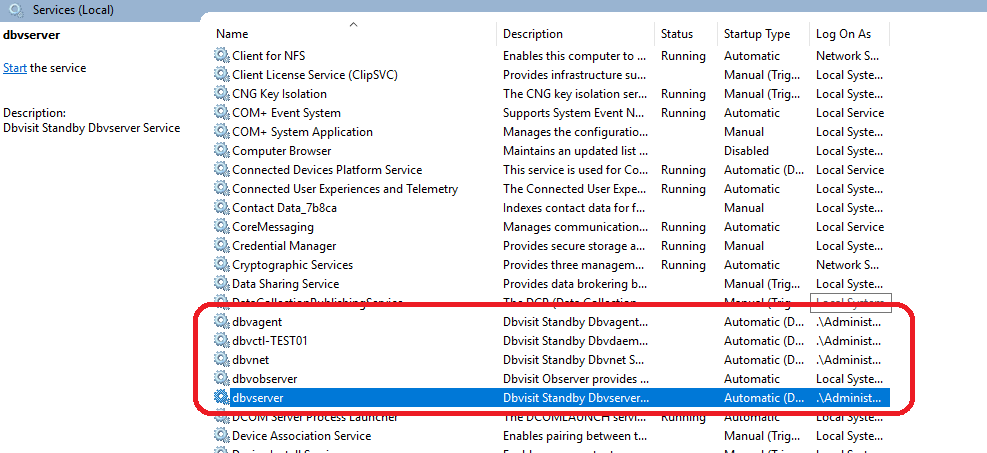This screenshot has height=453, width=987.
Task: Click the dbvserver heading in left pane
Action: (31, 35)
